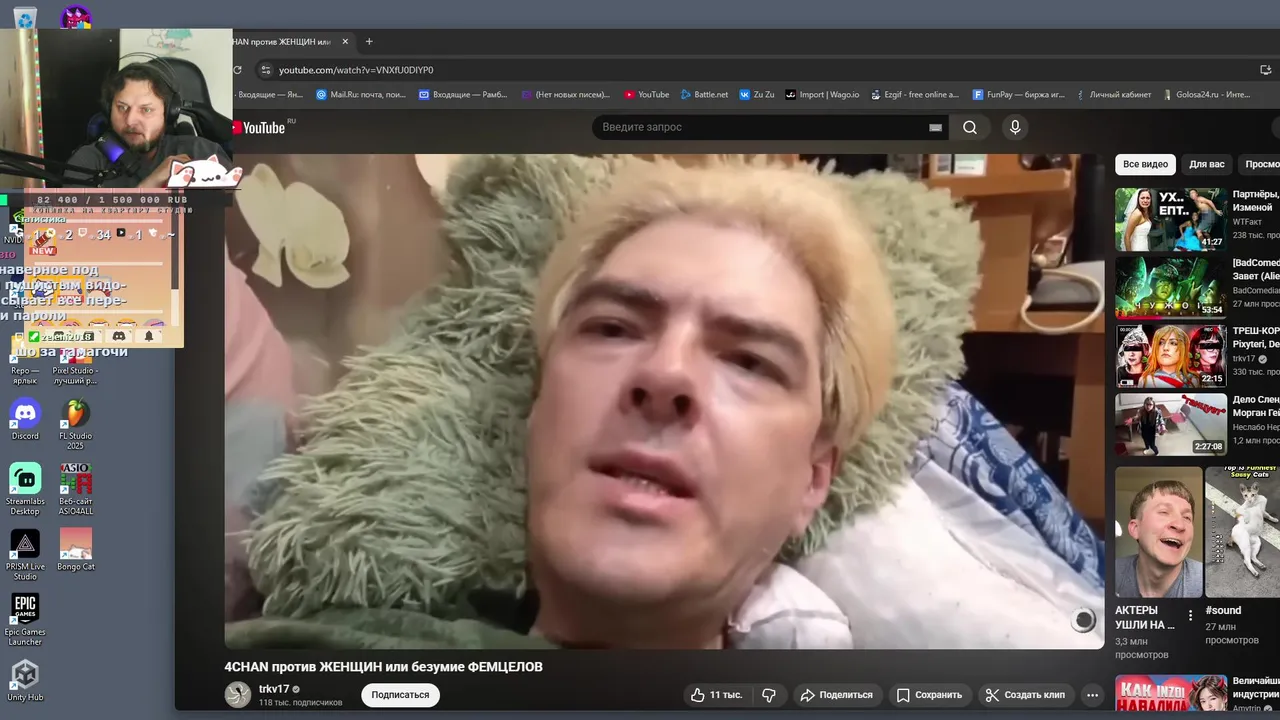
Task: Click the main video player
Action: tap(664, 401)
